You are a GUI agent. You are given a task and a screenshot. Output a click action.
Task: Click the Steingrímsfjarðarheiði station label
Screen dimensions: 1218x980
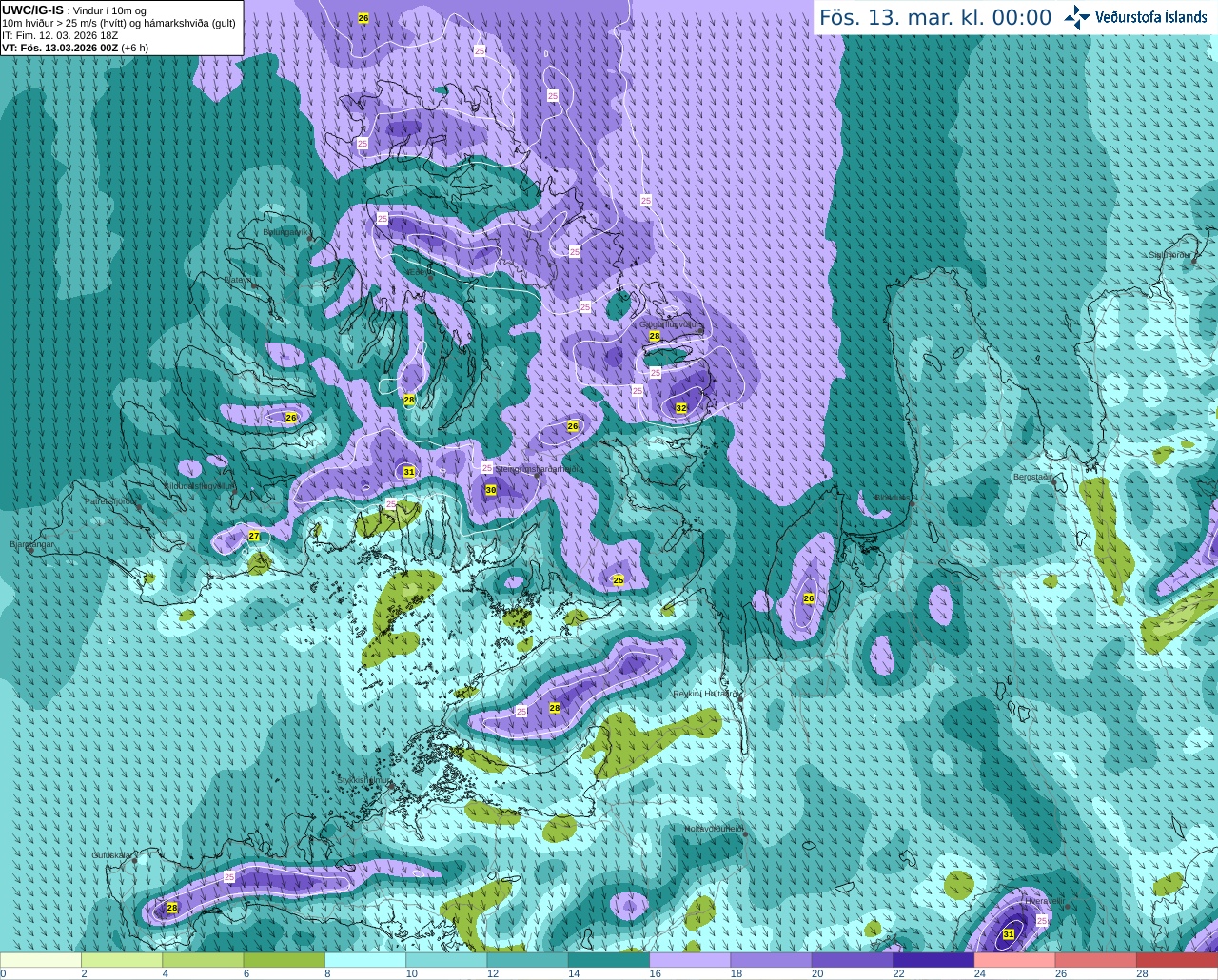(x=539, y=469)
